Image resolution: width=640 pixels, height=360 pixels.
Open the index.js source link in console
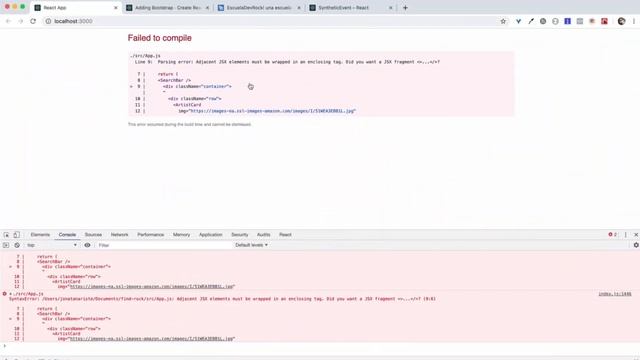pos(615,294)
